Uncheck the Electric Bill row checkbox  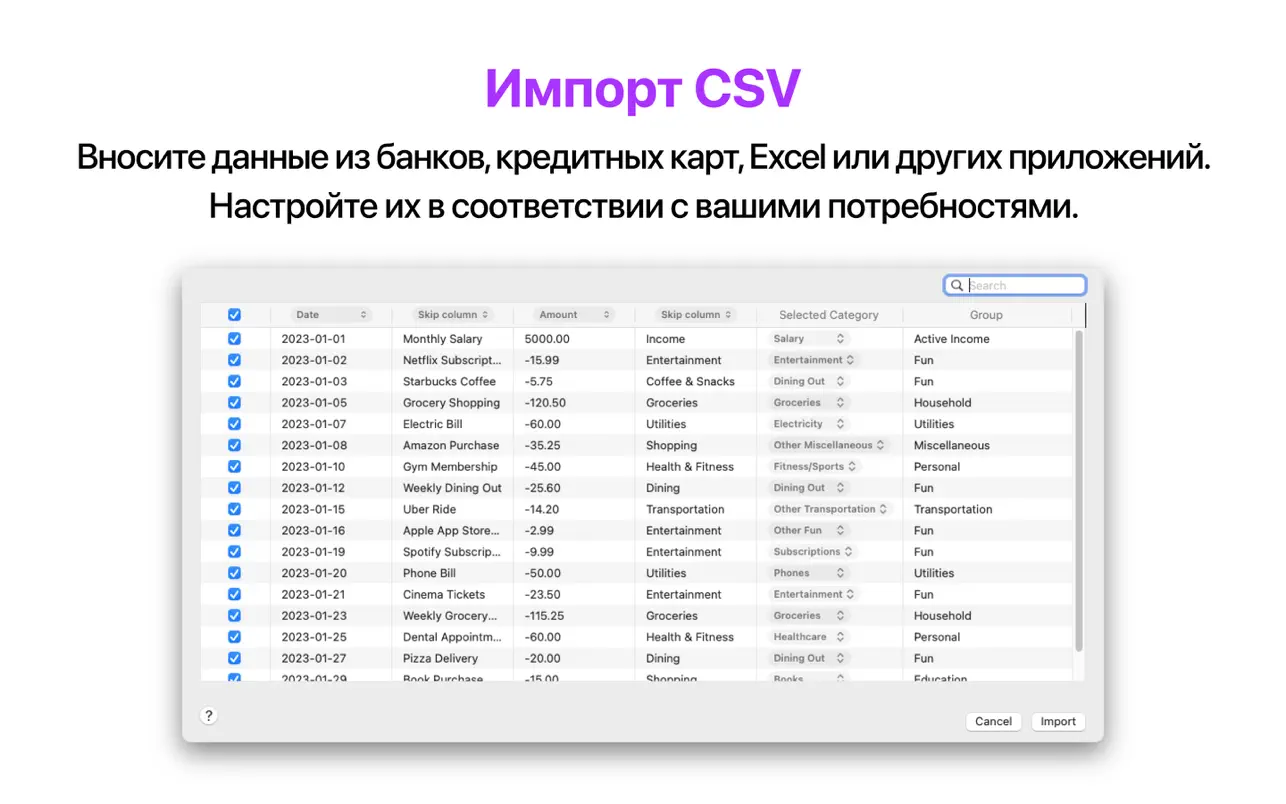[x=234, y=424]
